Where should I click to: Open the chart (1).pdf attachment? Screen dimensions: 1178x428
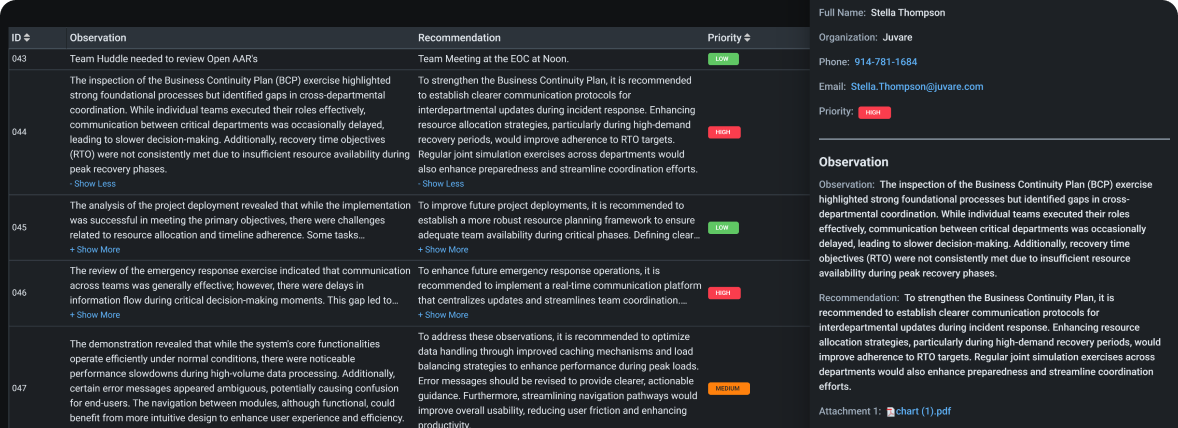point(927,411)
